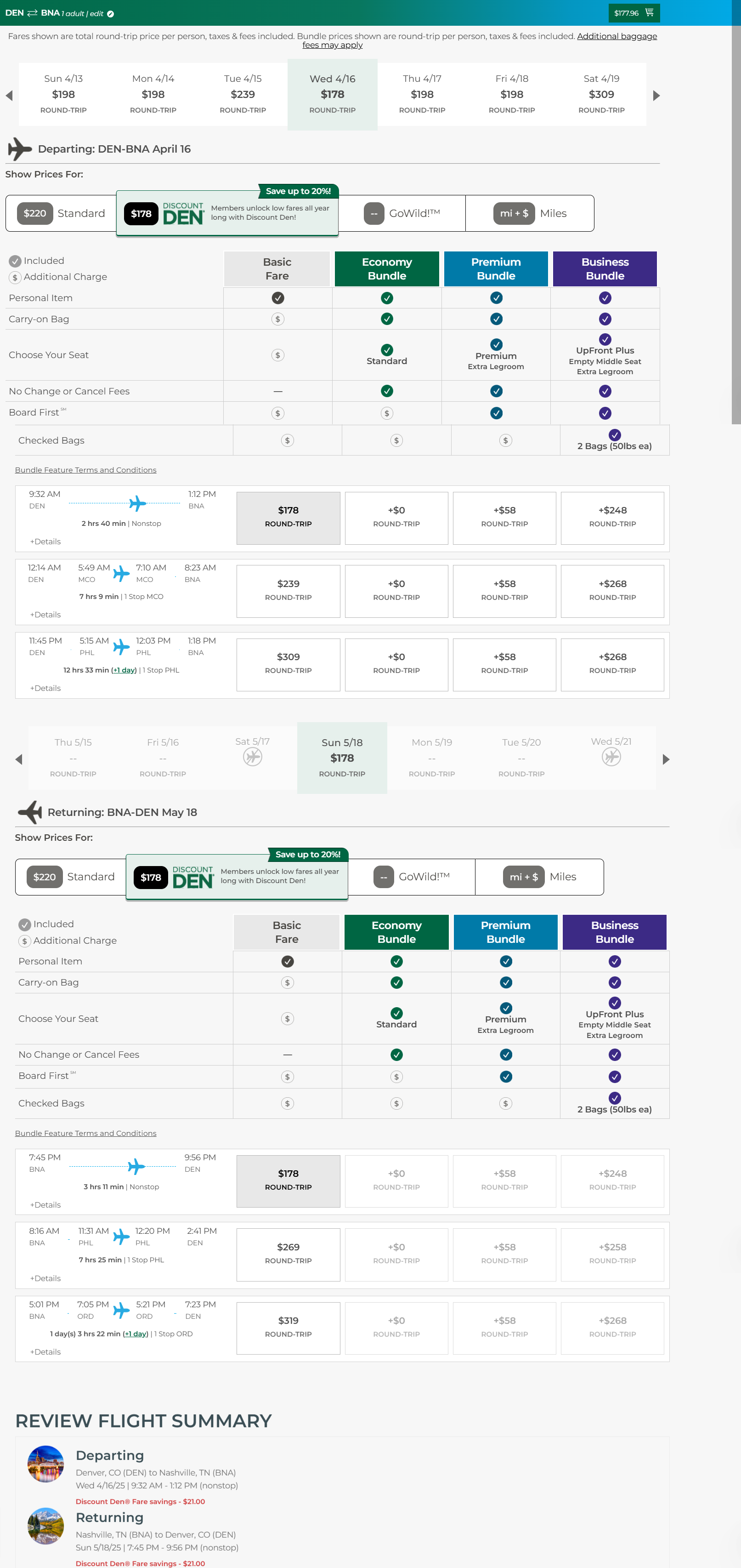Expand details for 9:32 AM DEN departure
The height and width of the screenshot is (1568, 741).
click(45, 542)
